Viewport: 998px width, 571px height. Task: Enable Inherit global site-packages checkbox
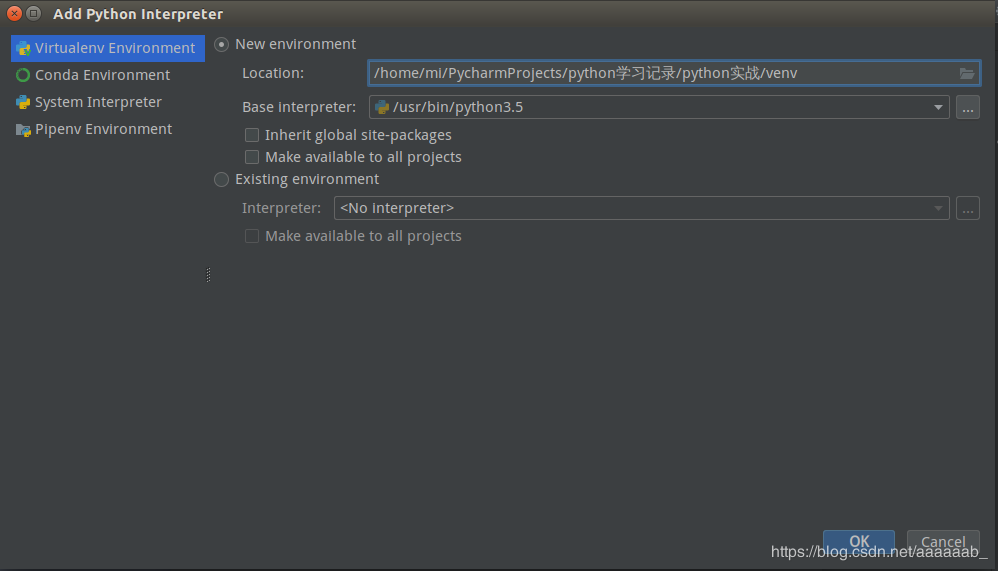(252, 135)
